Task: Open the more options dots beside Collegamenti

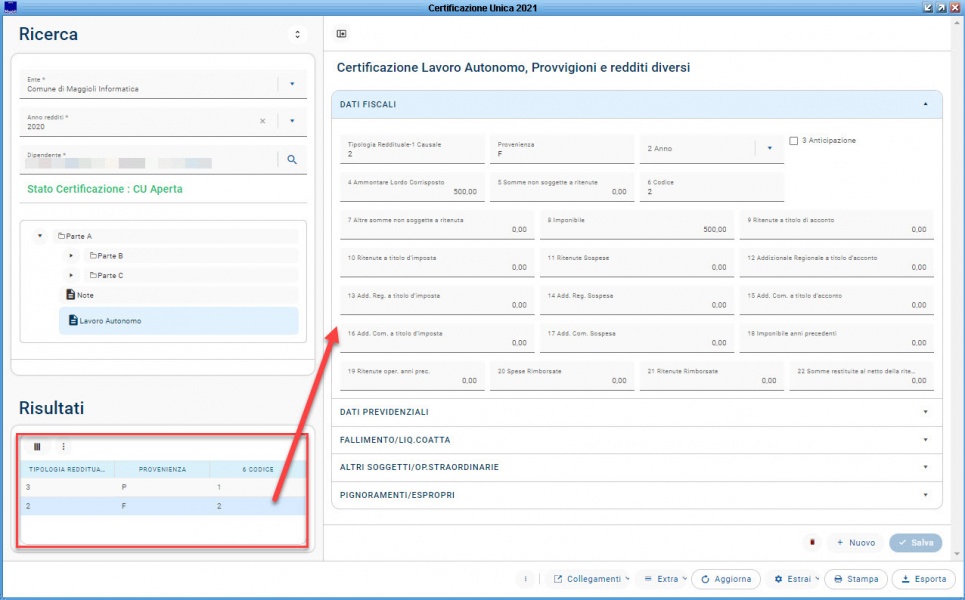Action: [x=526, y=579]
